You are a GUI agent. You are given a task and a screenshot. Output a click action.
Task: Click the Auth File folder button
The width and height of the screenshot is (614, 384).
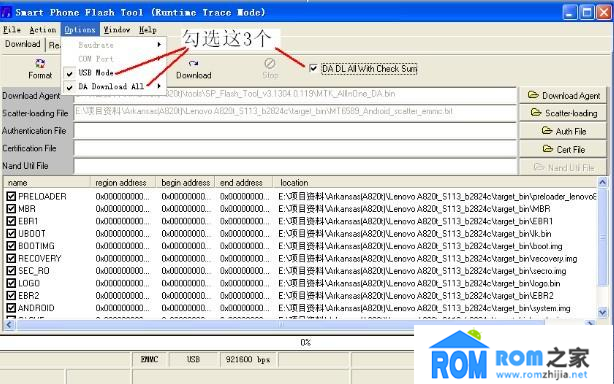(x=563, y=131)
